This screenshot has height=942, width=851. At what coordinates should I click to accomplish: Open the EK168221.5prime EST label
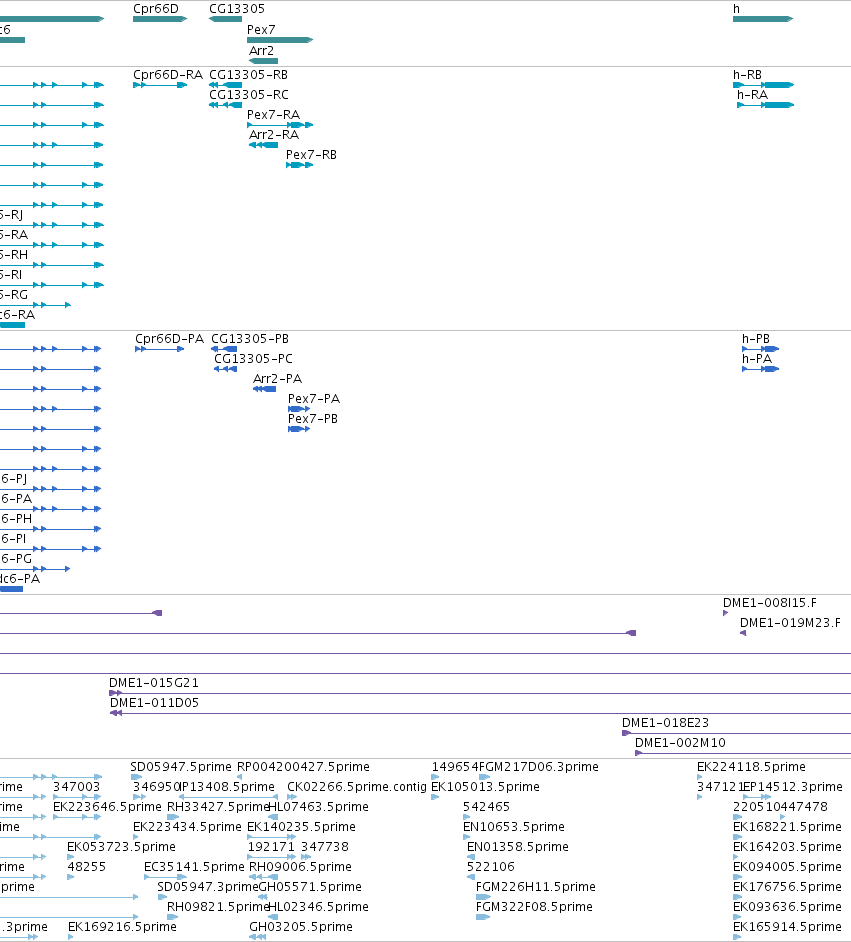787,827
